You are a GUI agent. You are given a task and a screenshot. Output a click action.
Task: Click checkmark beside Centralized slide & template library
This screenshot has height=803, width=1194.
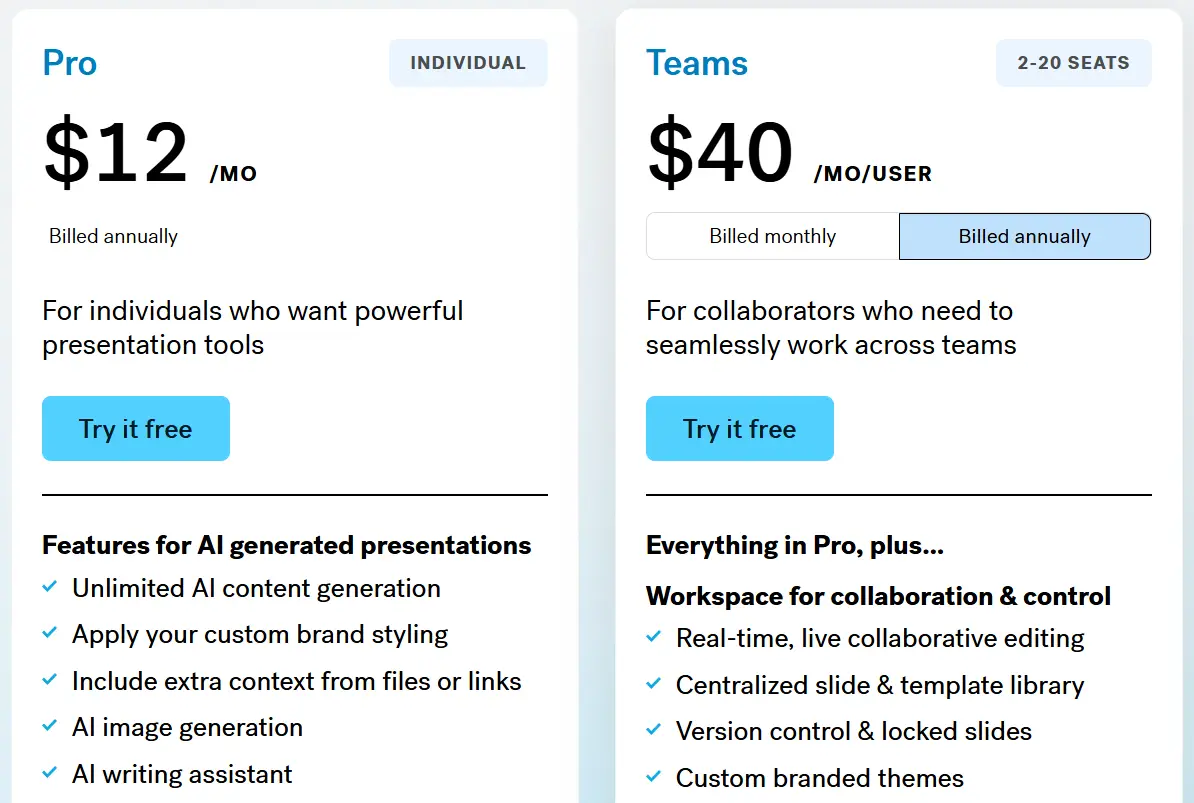pos(653,684)
